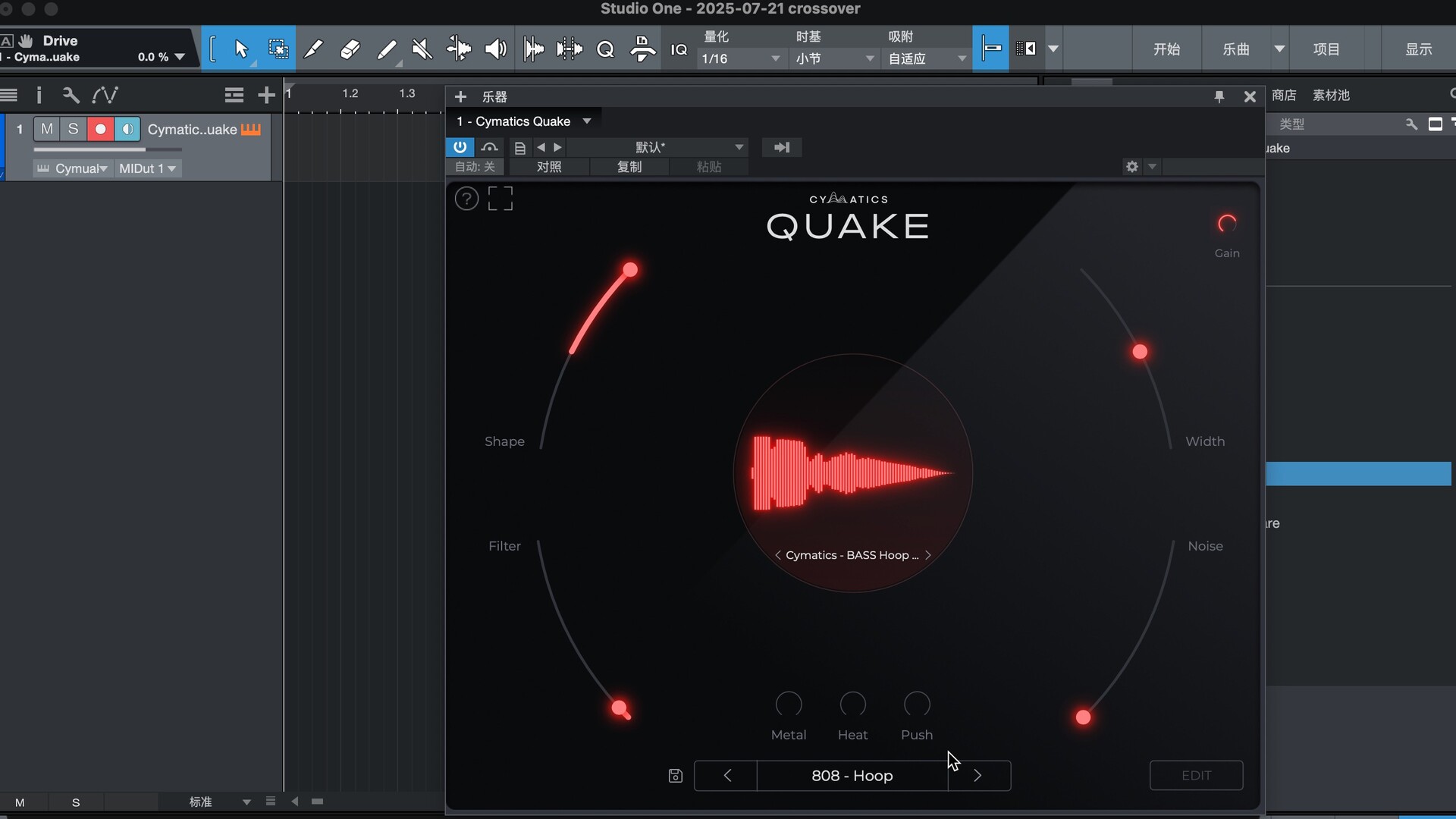This screenshot has width=1456, height=819.
Task: Show automation curve icon
Action: (105, 95)
